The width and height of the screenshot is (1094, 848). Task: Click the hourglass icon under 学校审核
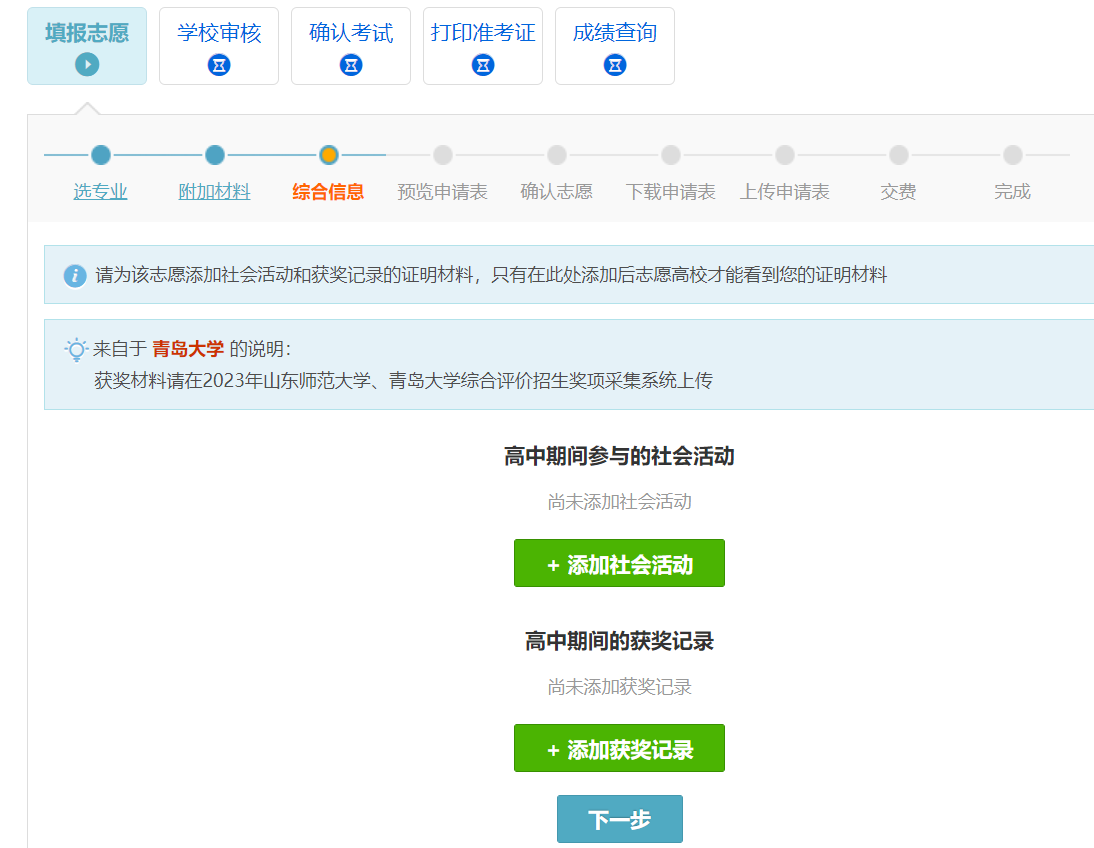(219, 65)
